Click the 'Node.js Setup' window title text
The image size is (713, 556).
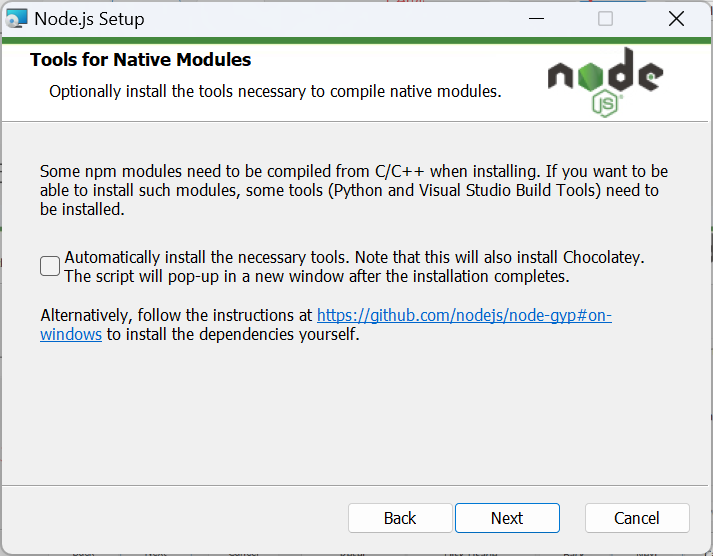(90, 19)
